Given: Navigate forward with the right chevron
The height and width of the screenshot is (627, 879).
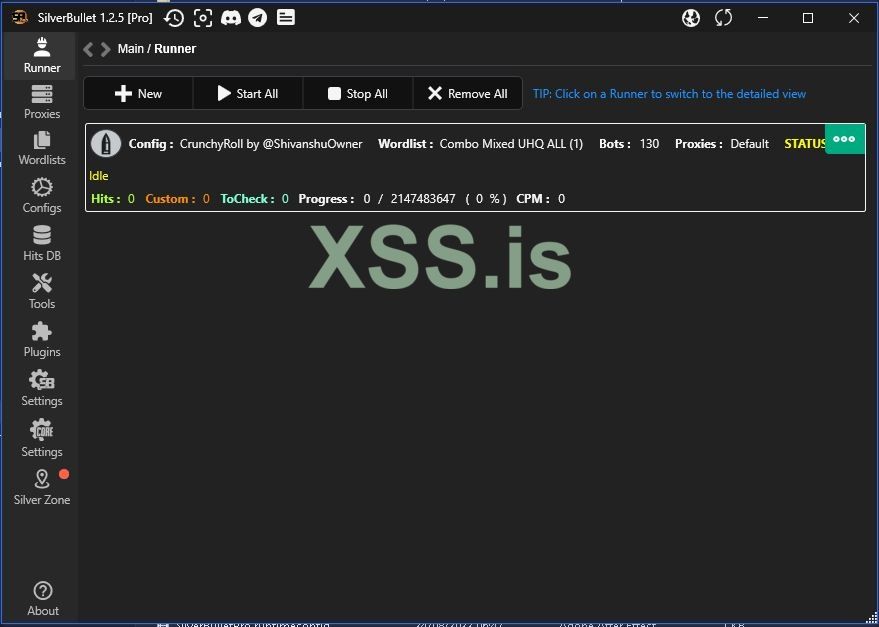Looking at the screenshot, I should click(x=105, y=49).
